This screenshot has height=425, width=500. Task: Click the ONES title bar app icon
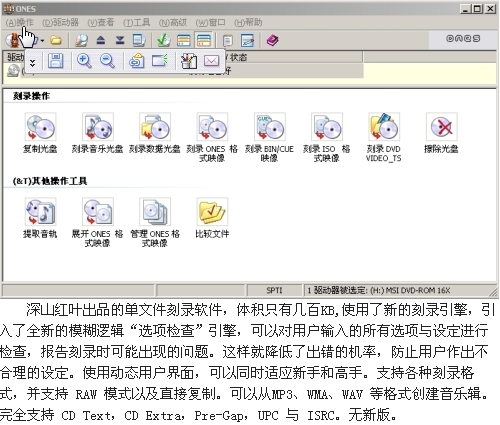(9, 8)
